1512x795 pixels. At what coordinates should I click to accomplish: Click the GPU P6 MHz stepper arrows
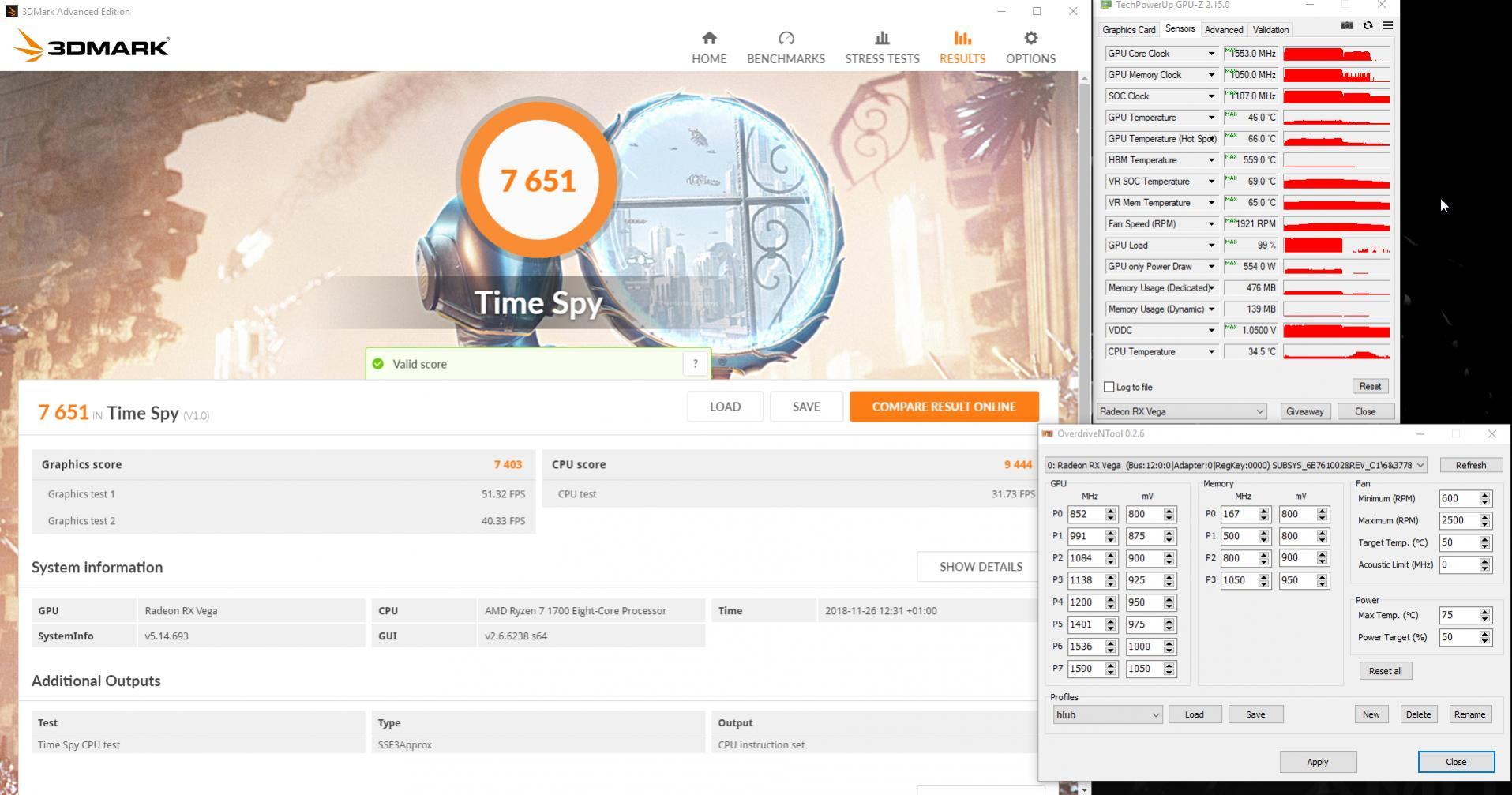pyautogui.click(x=1111, y=647)
